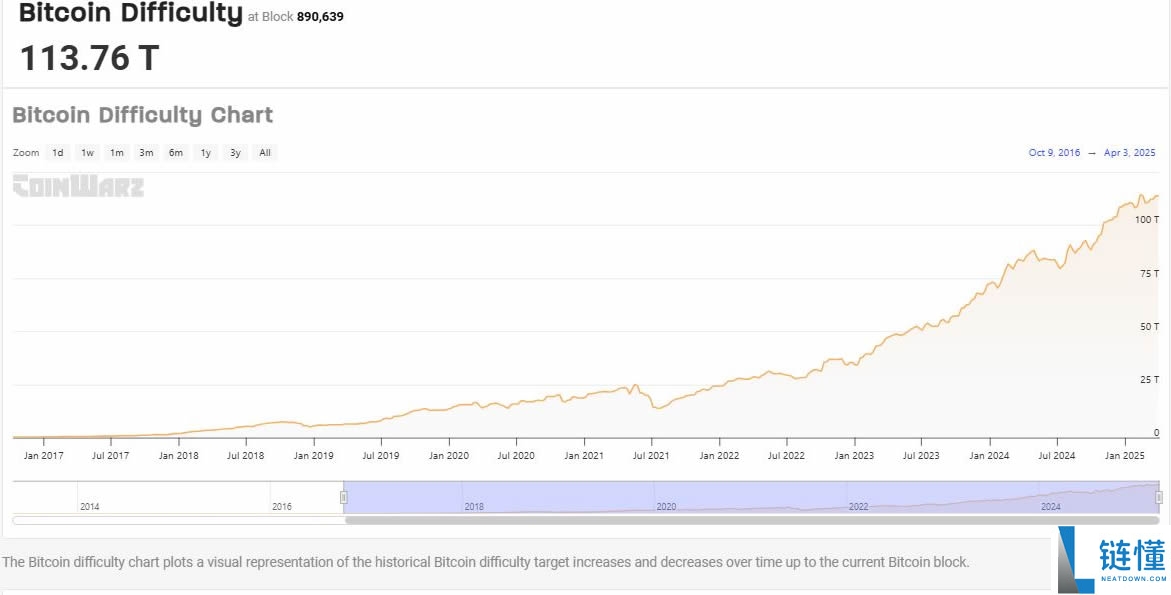The height and width of the screenshot is (595, 1171).
Task: Zoom the chart to 6m
Action: click(176, 153)
